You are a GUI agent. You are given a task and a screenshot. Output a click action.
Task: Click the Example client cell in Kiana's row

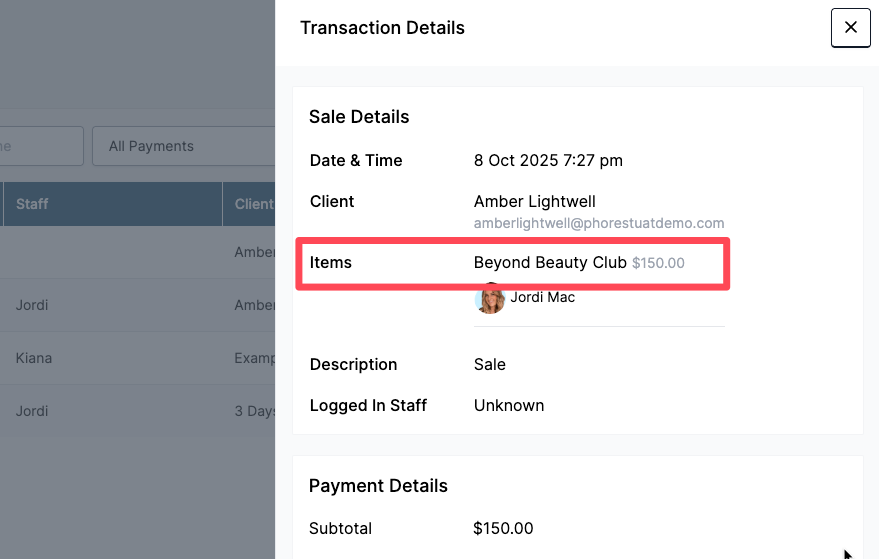coord(254,358)
